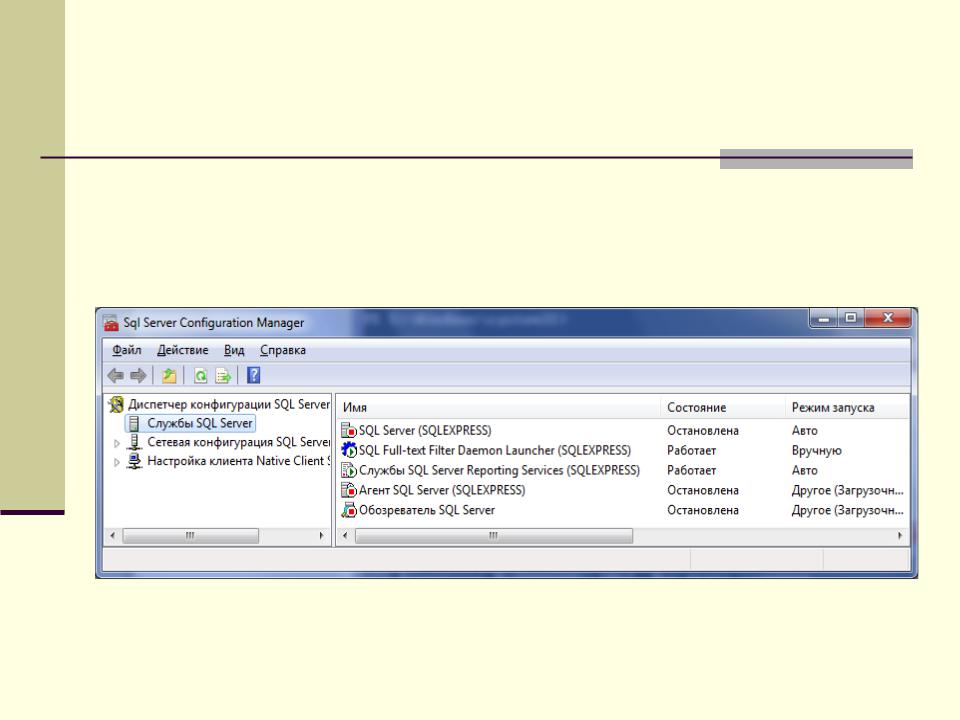Image resolution: width=960 pixels, height=720 pixels.
Task: Expand the Сетевая конфигурация SQL Server node
Action: tap(116, 443)
